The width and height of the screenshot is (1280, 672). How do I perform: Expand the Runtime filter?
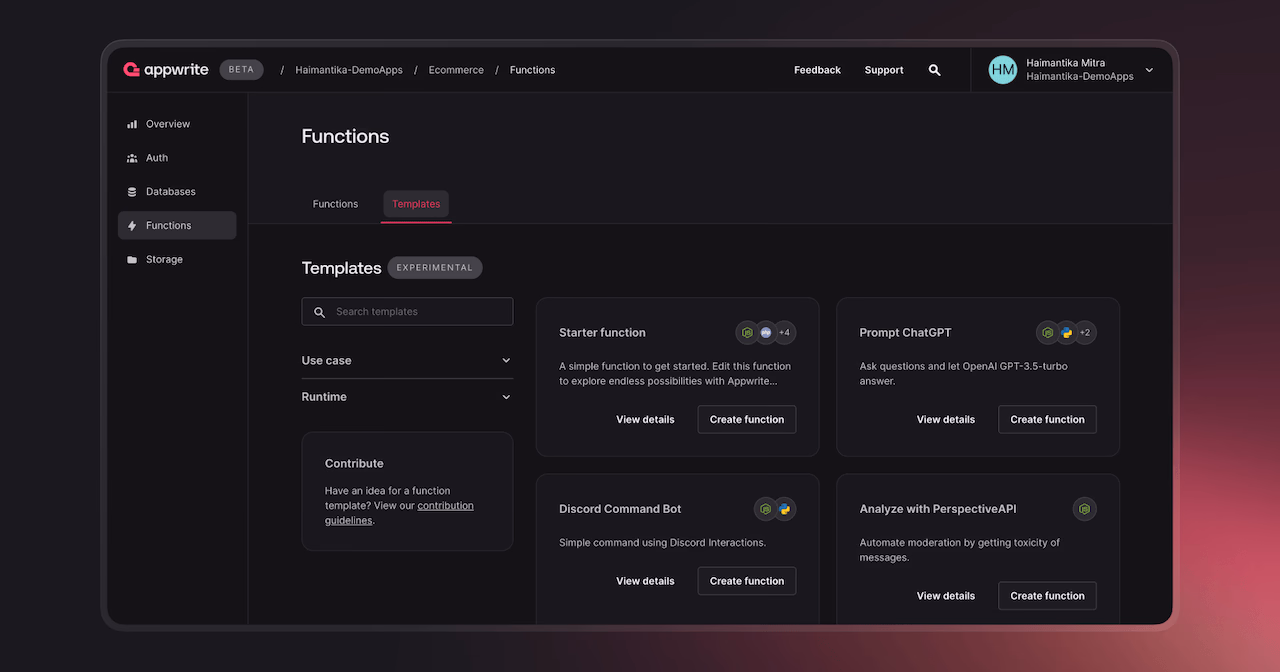[x=407, y=397]
